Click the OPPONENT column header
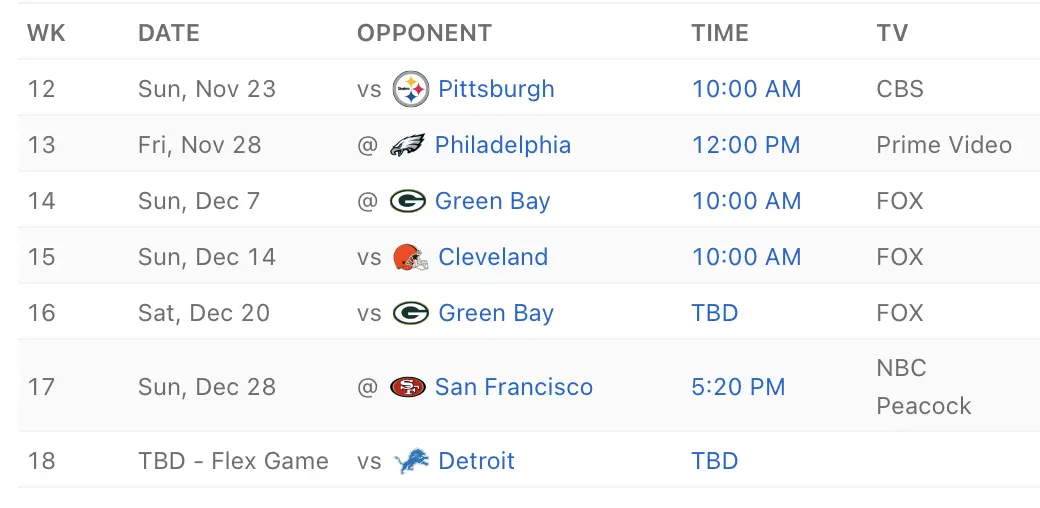Screen dimensions: 1040x508 coord(424,33)
